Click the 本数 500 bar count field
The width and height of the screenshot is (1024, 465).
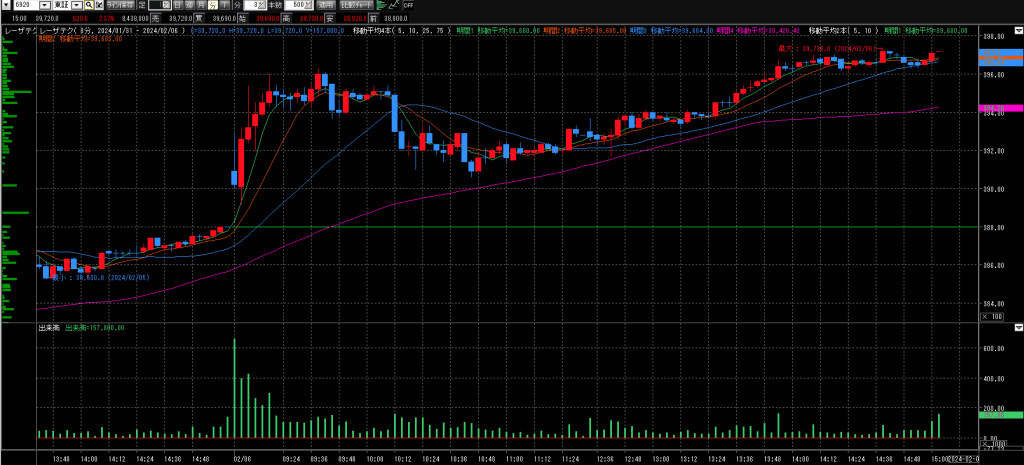(292, 5)
